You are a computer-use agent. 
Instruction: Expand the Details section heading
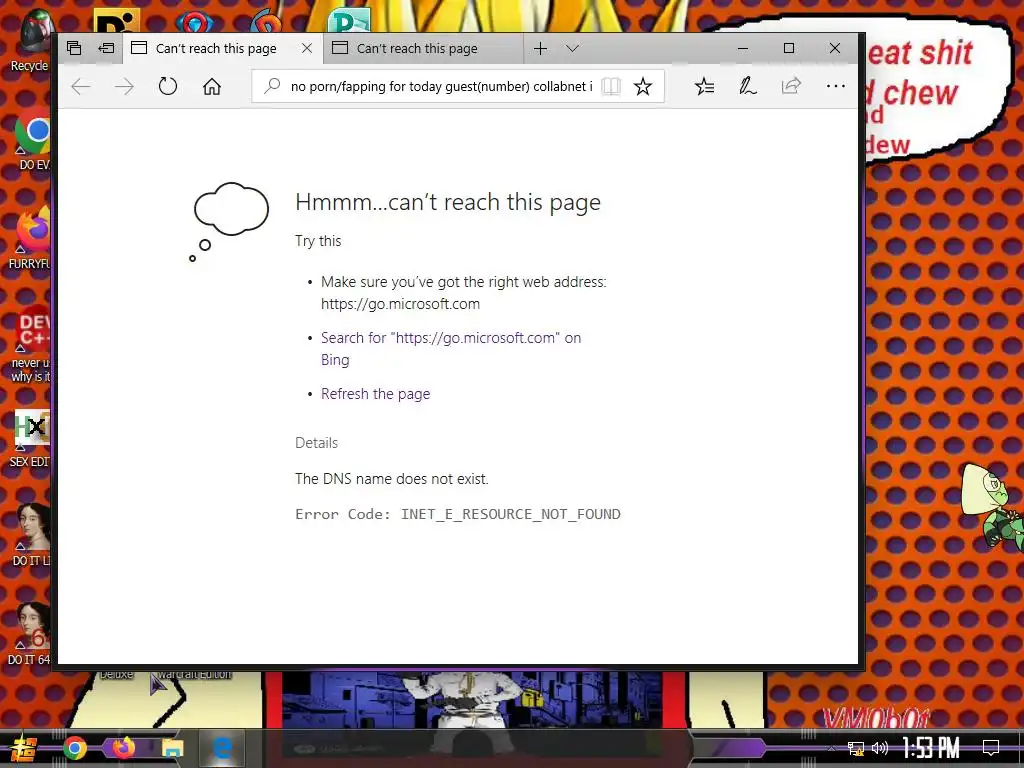point(317,443)
